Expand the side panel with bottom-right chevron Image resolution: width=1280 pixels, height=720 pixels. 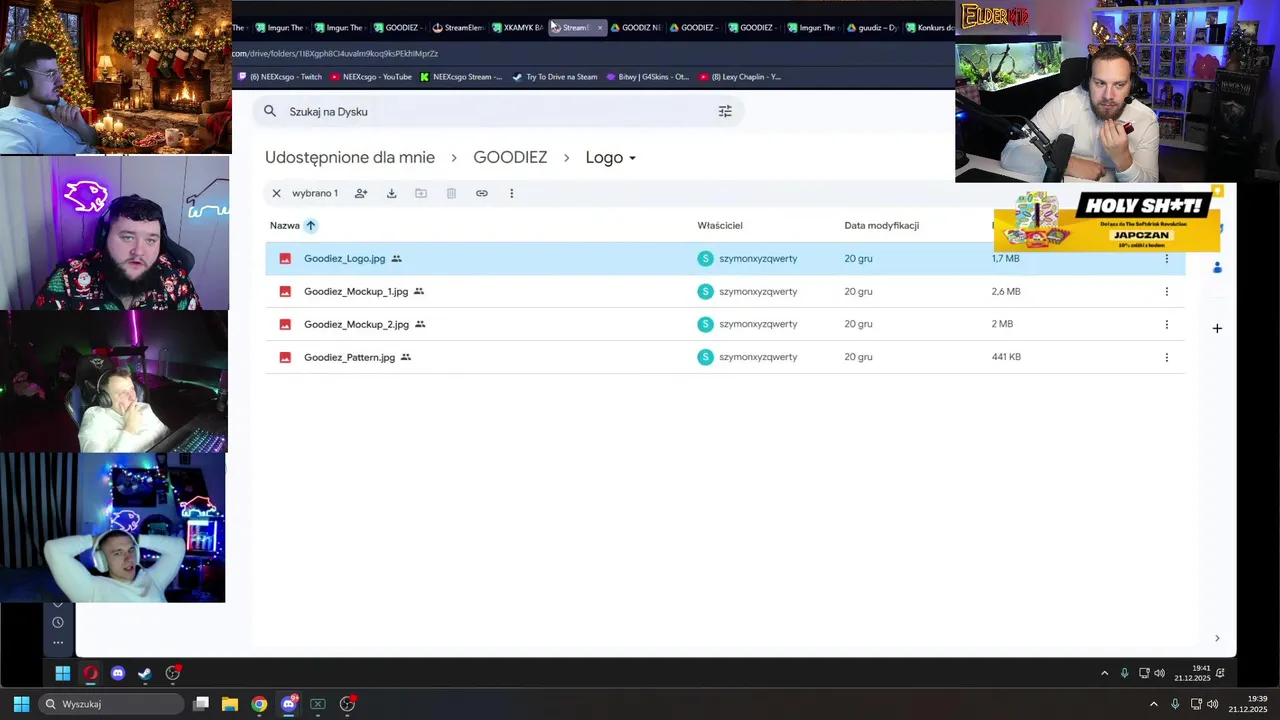click(1217, 638)
